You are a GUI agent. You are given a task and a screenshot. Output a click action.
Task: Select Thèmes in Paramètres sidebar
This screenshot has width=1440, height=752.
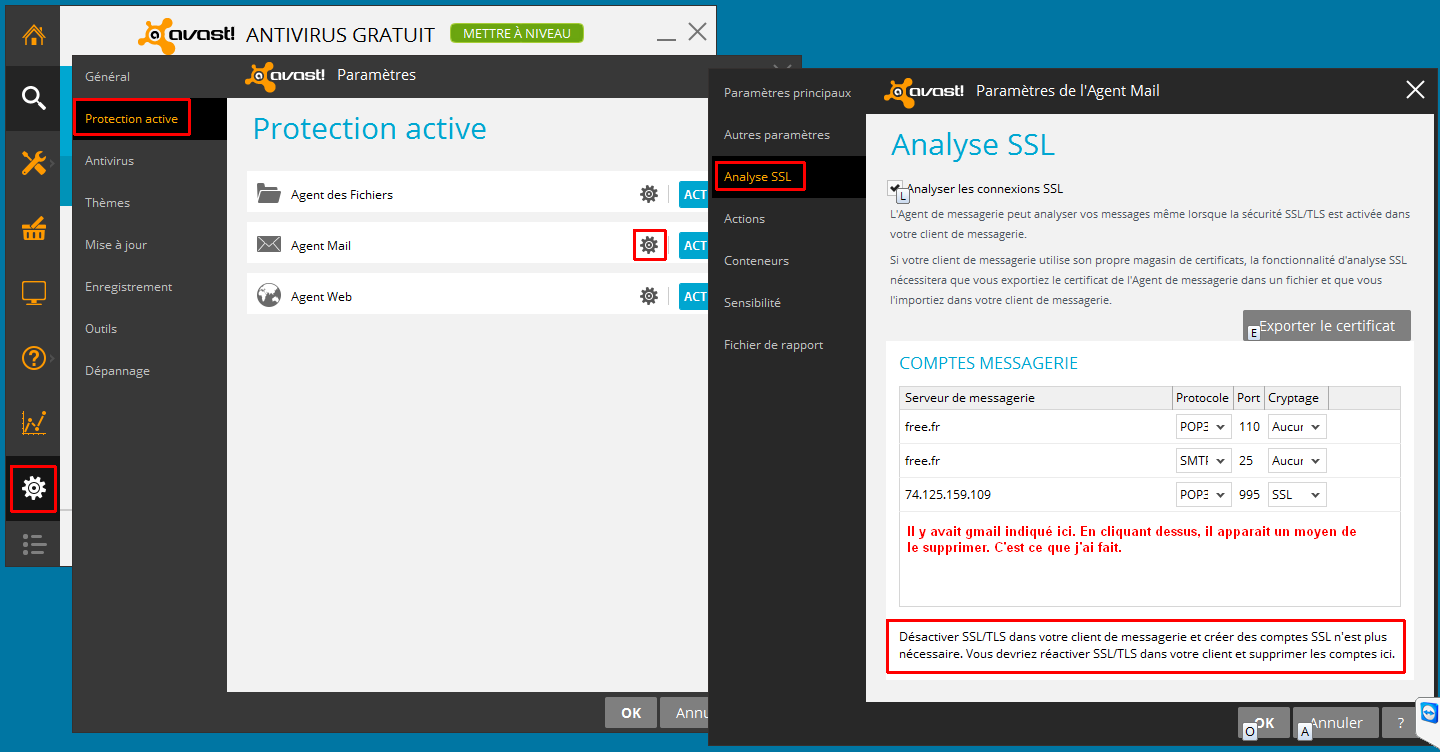click(x=108, y=202)
